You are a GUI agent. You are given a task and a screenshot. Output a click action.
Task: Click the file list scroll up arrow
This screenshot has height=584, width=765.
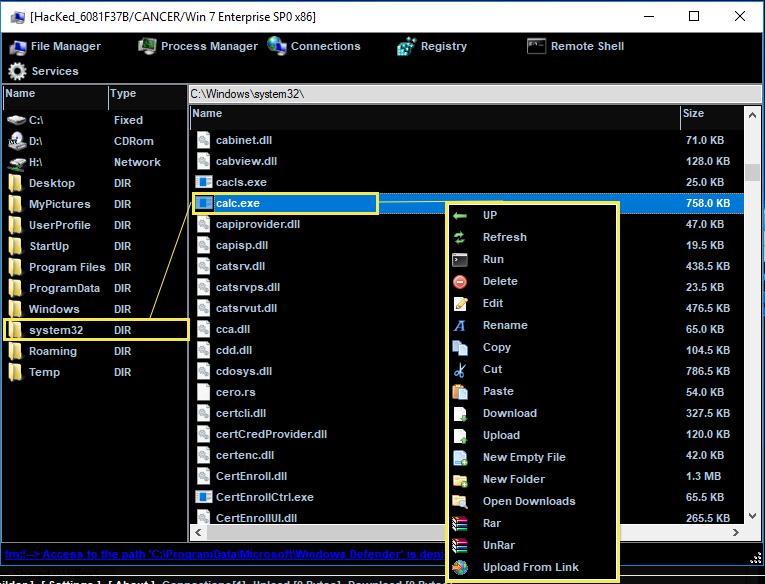click(752, 116)
